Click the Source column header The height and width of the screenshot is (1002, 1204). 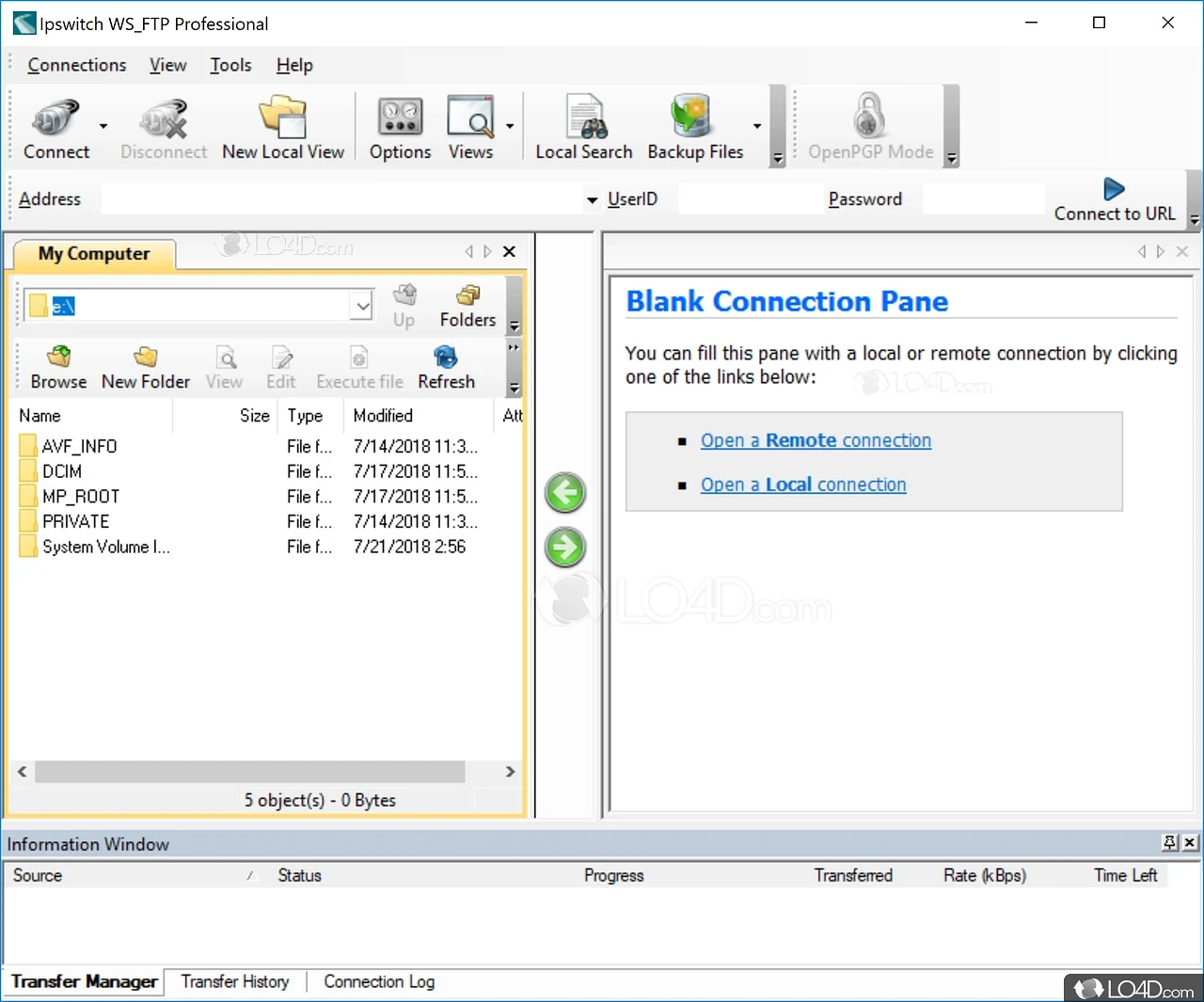click(135, 875)
